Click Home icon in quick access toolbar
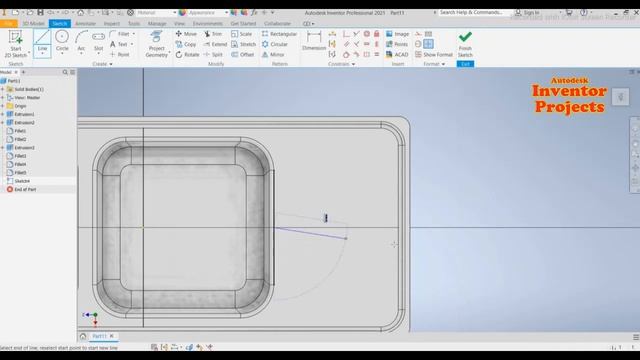The width and height of the screenshot is (640, 360). (x=80, y=13)
